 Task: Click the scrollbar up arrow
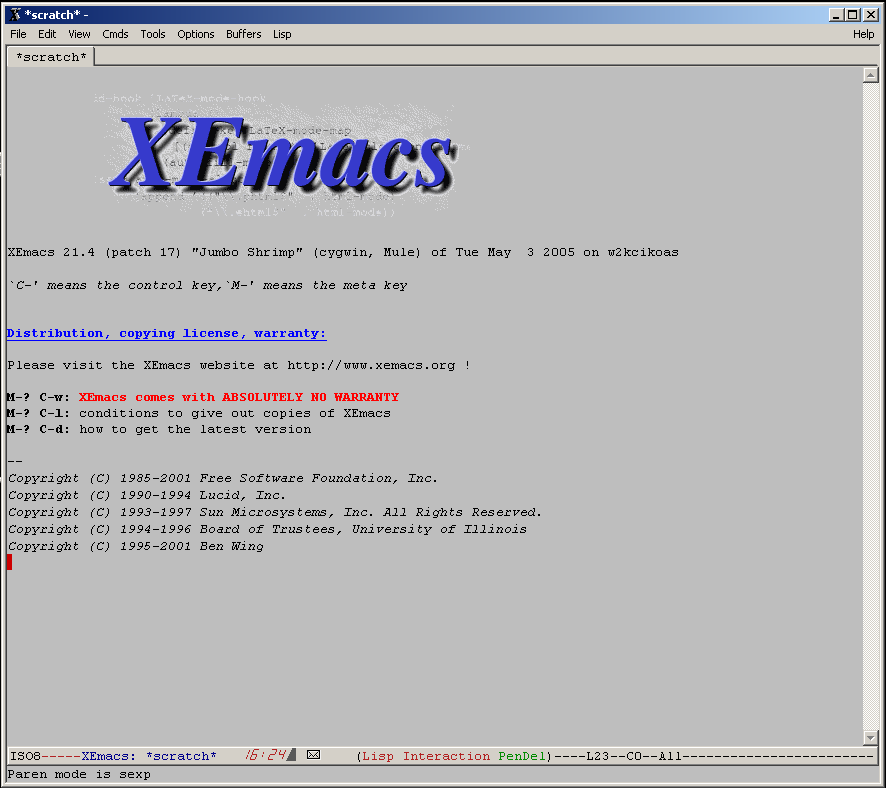[x=869, y=75]
